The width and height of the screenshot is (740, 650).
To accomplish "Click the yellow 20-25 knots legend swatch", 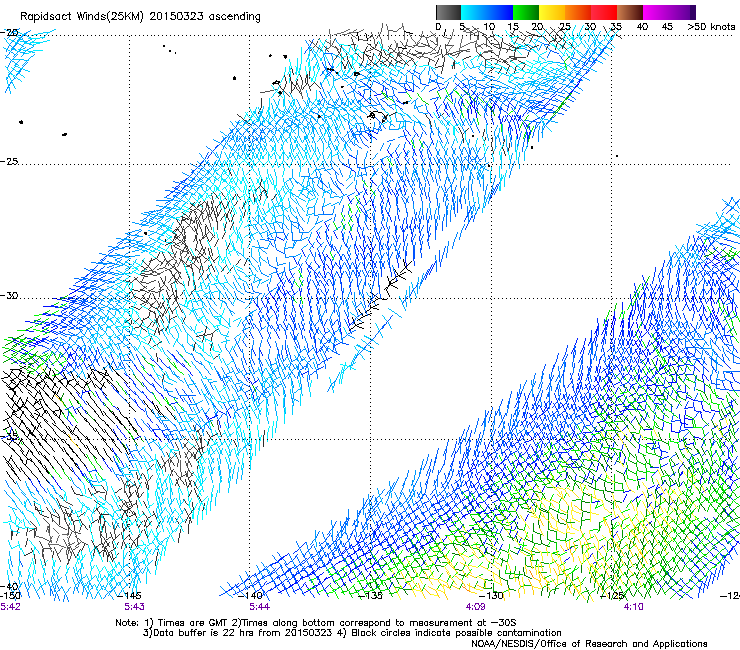I will [x=552, y=12].
